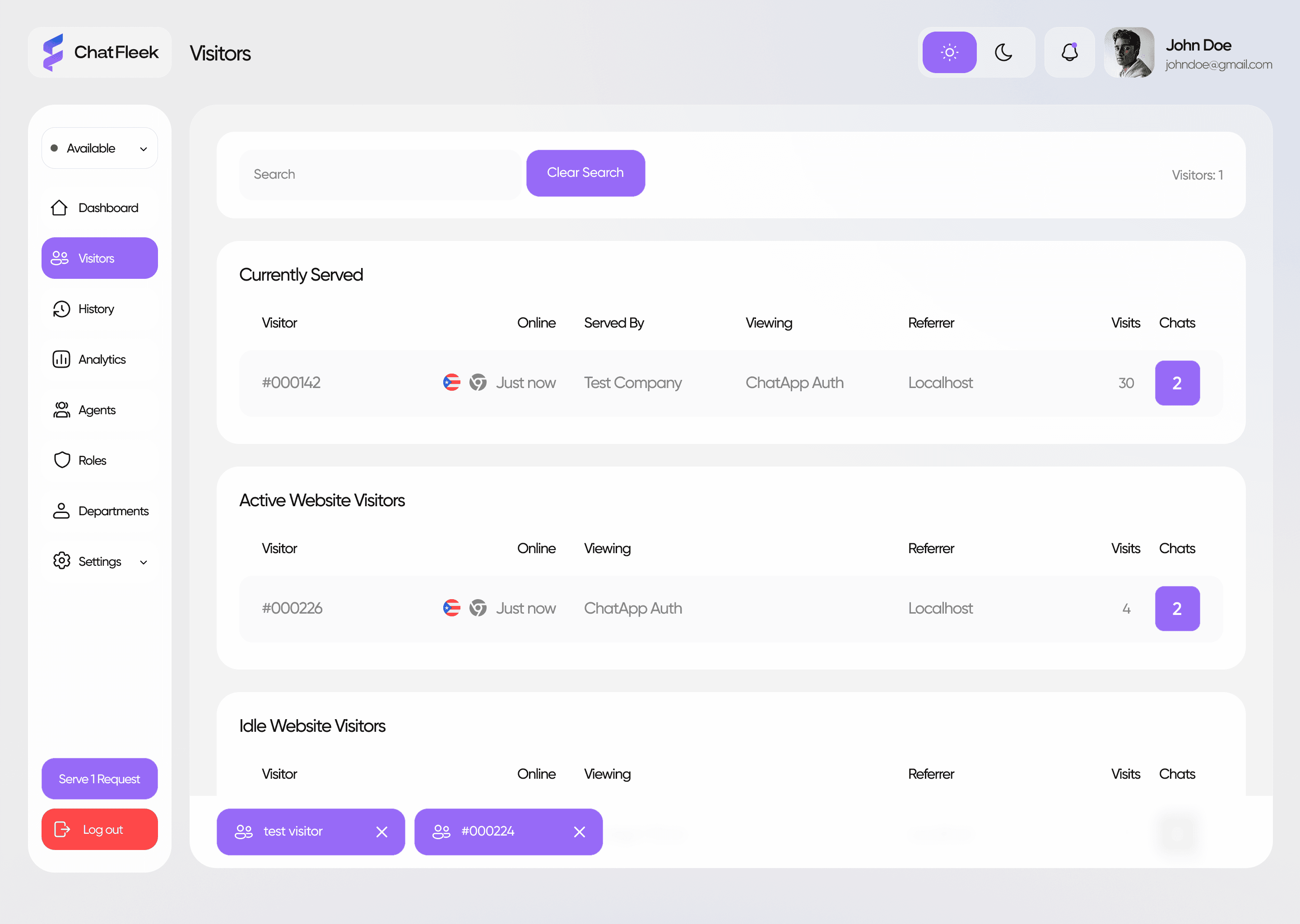Click ChatApp Auth in row #000142
Image resolution: width=1300 pixels, height=924 pixels.
(794, 383)
